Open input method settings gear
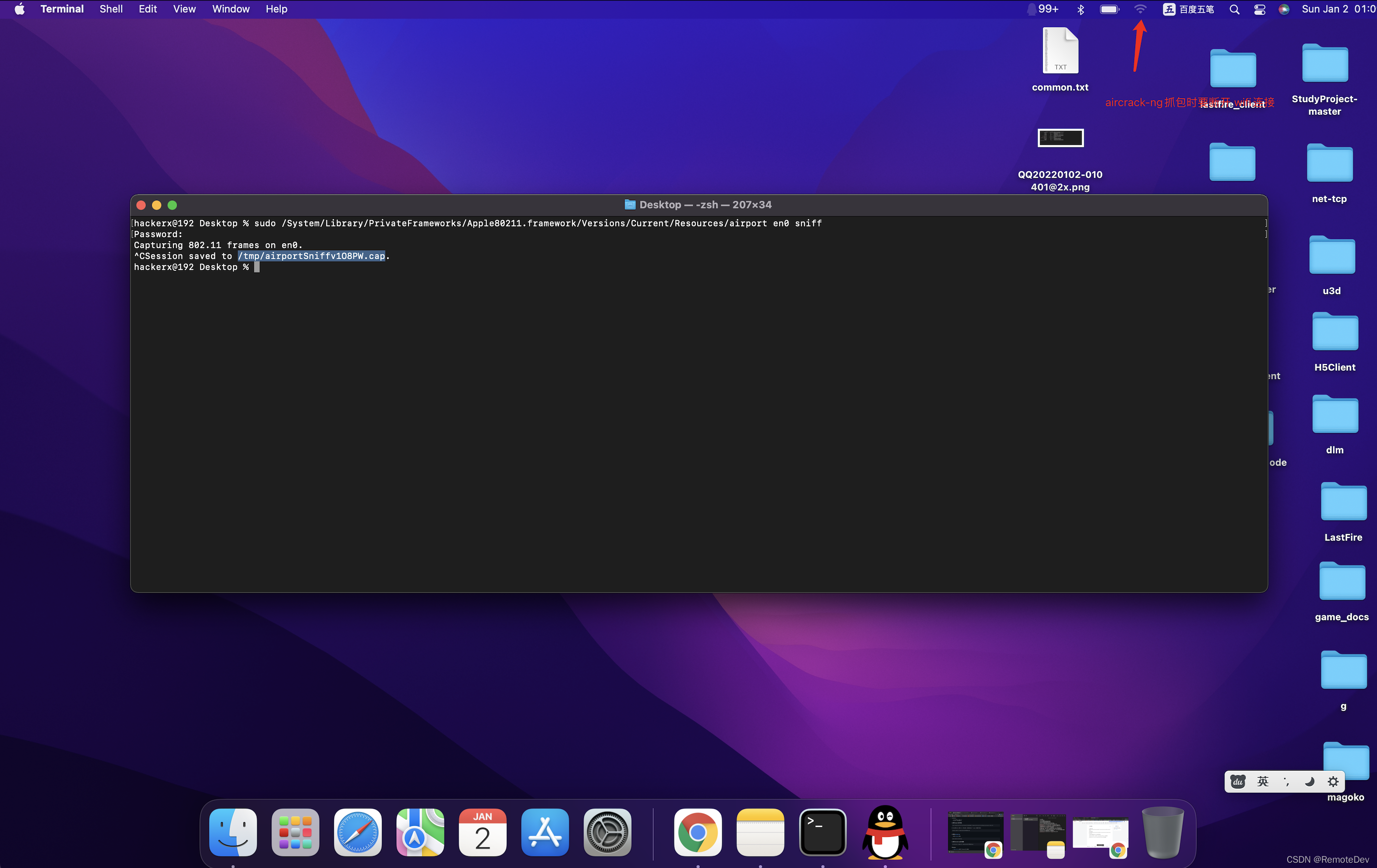 click(x=1333, y=782)
